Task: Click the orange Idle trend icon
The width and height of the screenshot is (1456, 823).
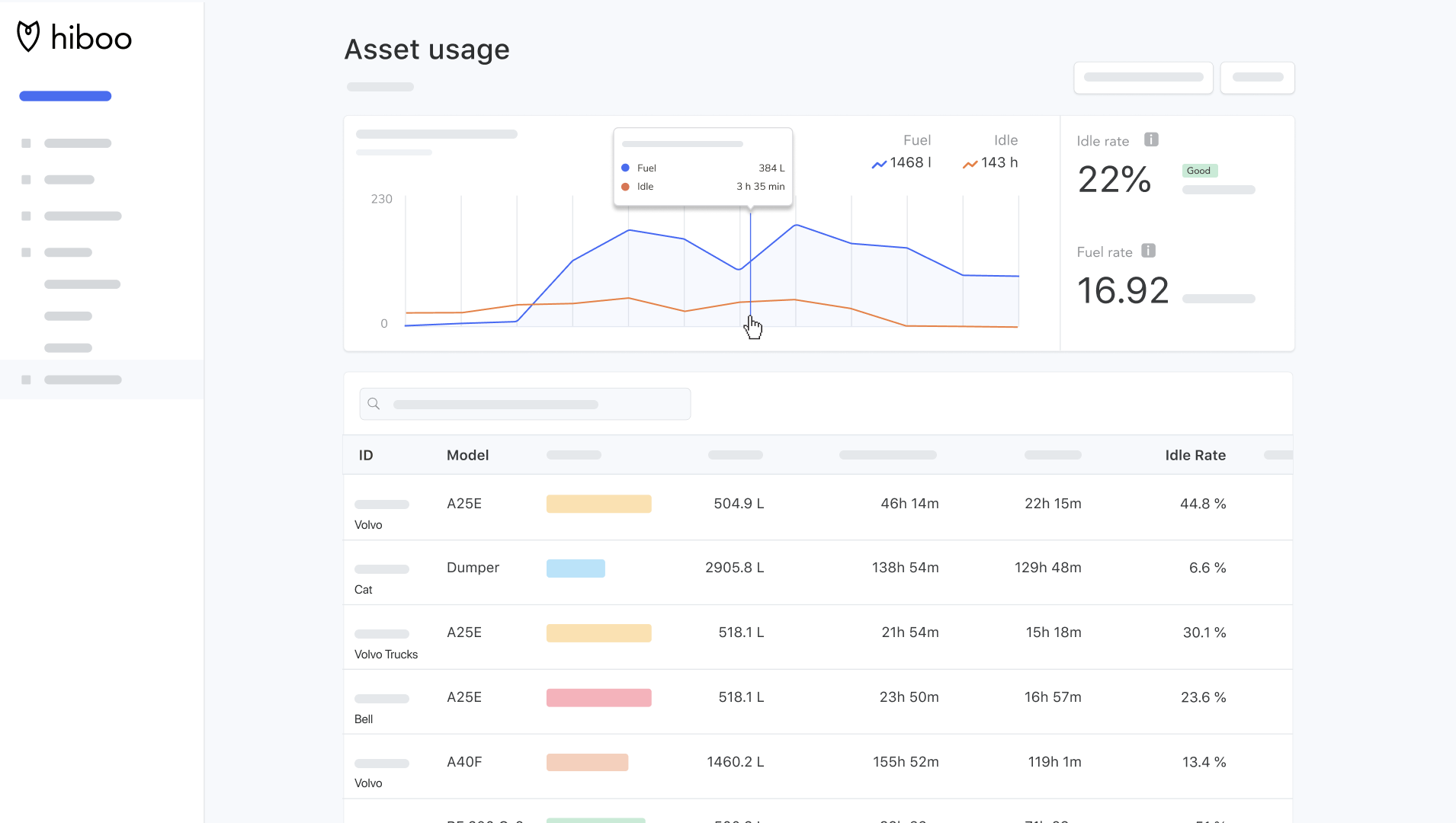Action: point(970,164)
